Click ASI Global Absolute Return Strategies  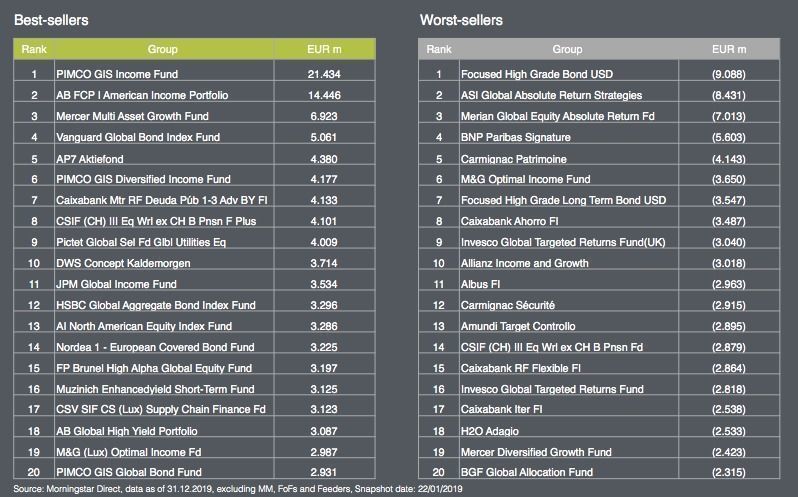tap(551, 95)
